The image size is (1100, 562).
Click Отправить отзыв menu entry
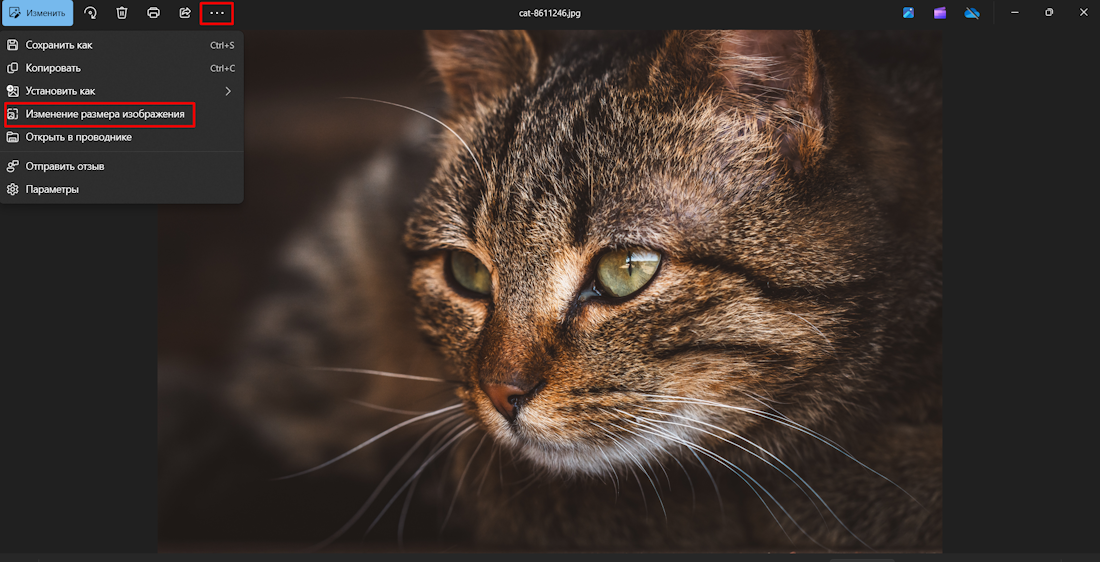[x=65, y=166]
